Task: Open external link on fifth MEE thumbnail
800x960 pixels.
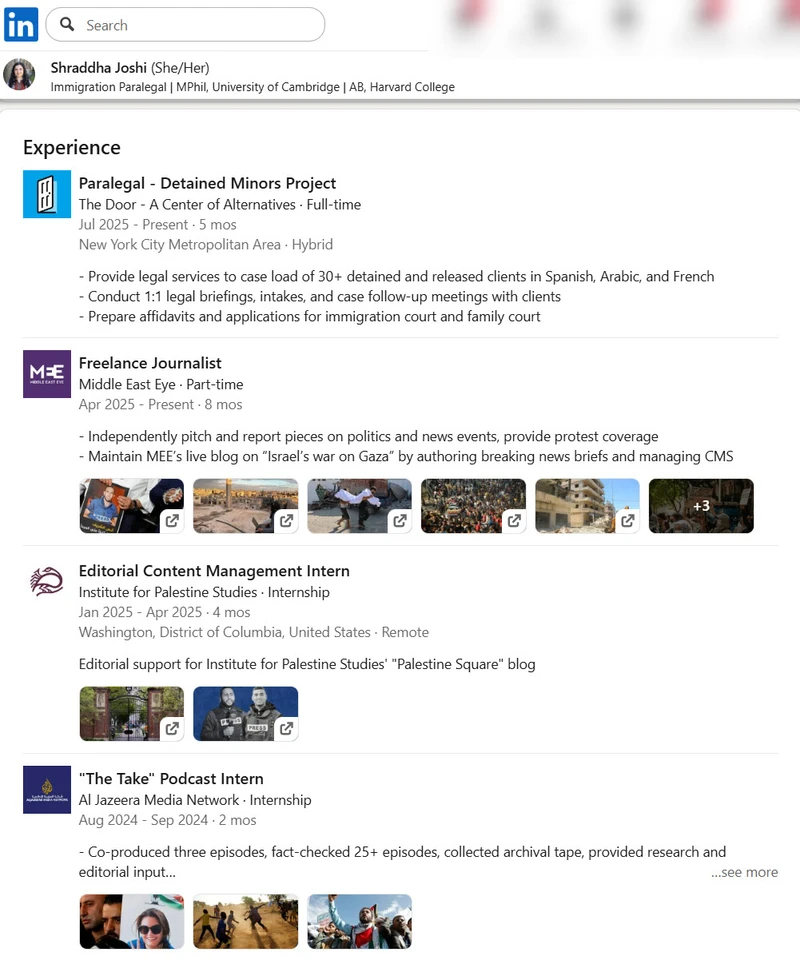Action: pos(628,521)
